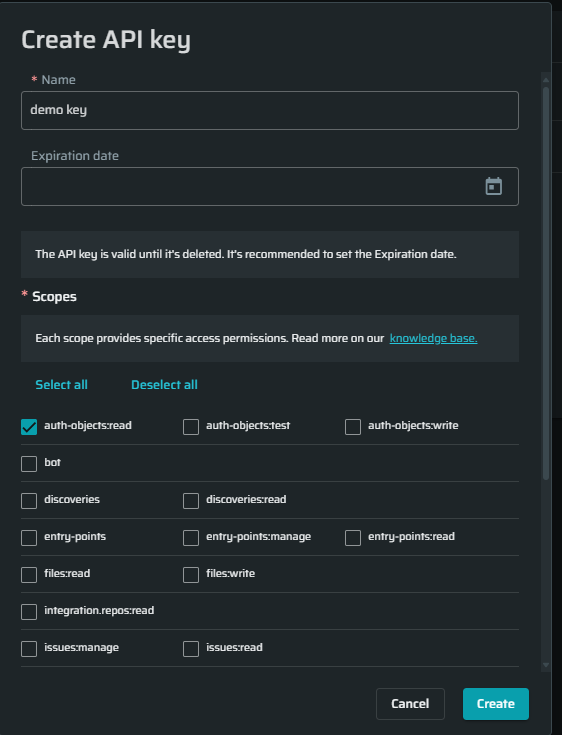Check the bot scope checkbox
The image size is (562, 735).
(x=29, y=464)
